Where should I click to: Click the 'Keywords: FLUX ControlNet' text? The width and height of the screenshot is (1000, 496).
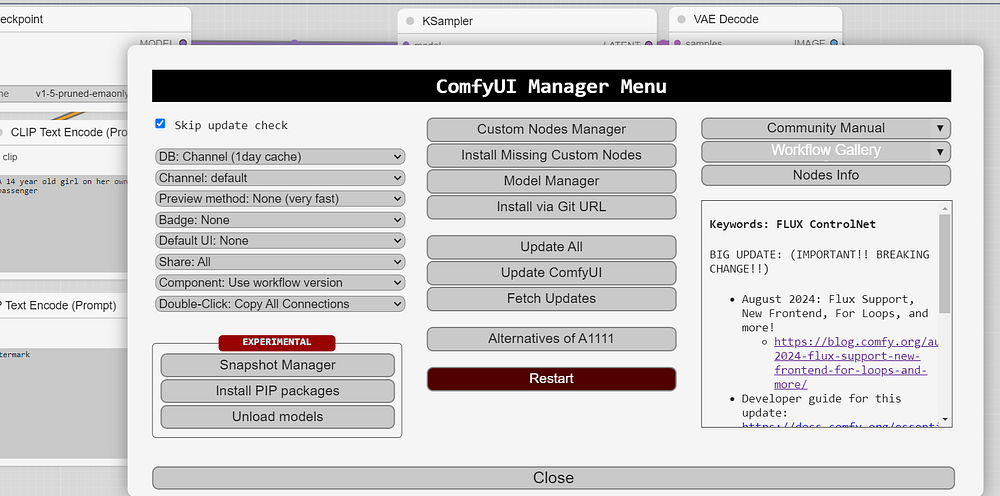pos(792,224)
